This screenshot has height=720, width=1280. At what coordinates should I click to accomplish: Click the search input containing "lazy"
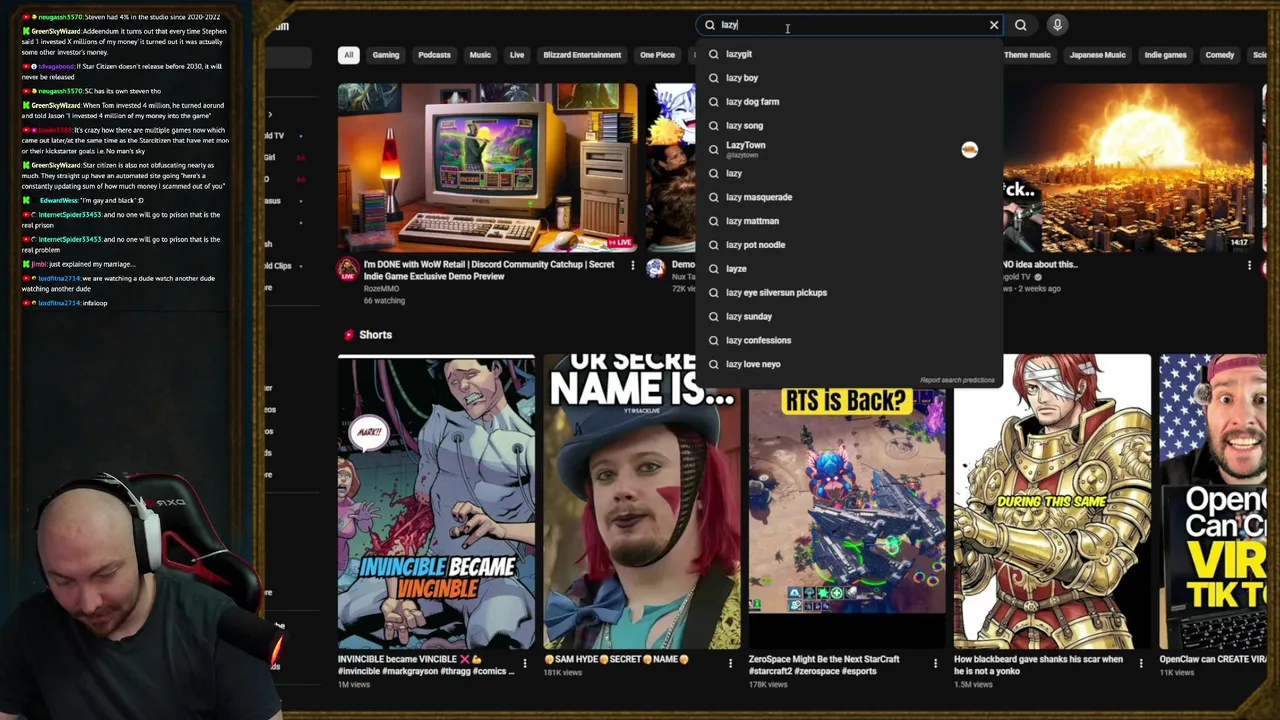point(850,25)
